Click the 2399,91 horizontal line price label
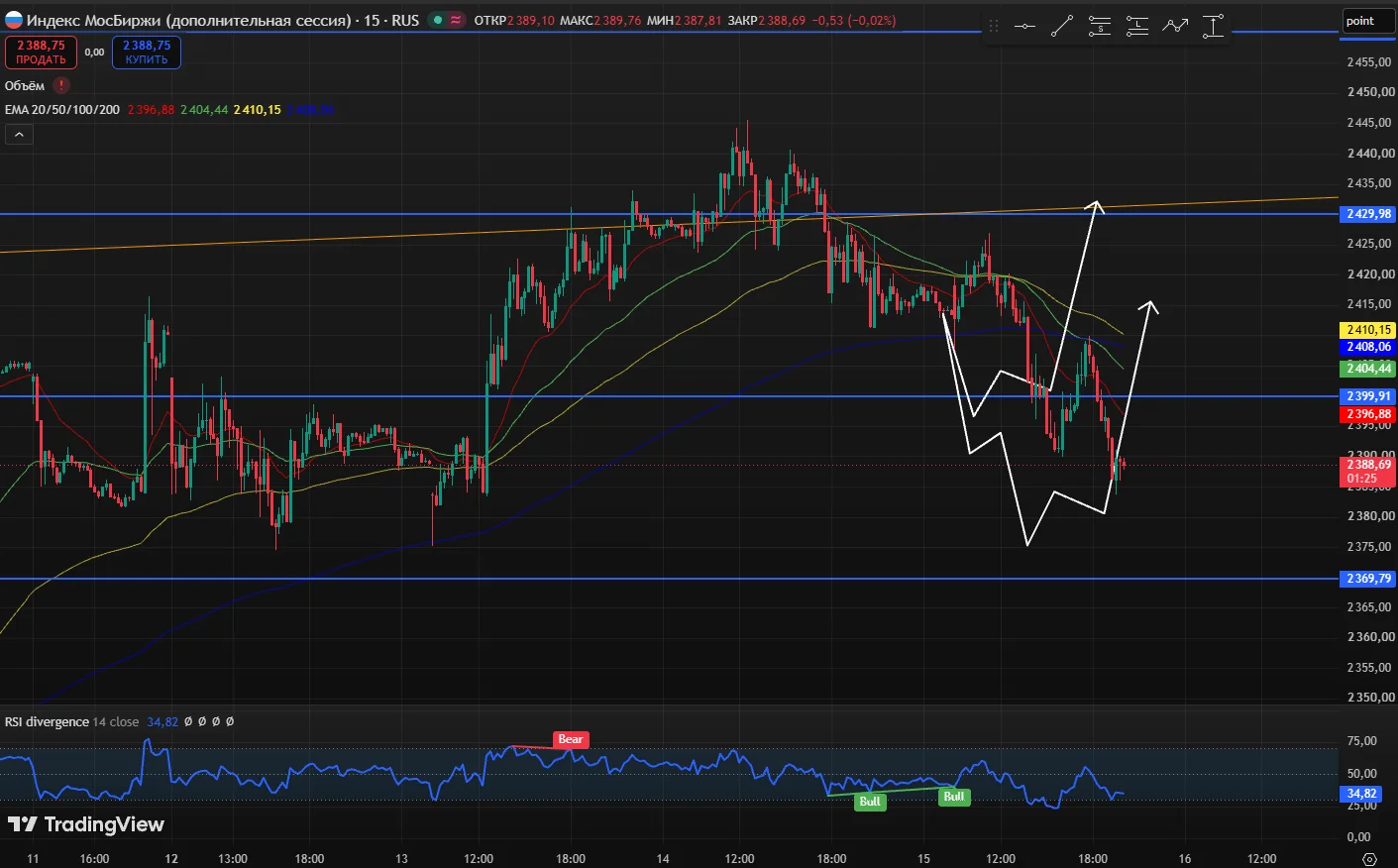The width and height of the screenshot is (1398, 868). pos(1368,396)
